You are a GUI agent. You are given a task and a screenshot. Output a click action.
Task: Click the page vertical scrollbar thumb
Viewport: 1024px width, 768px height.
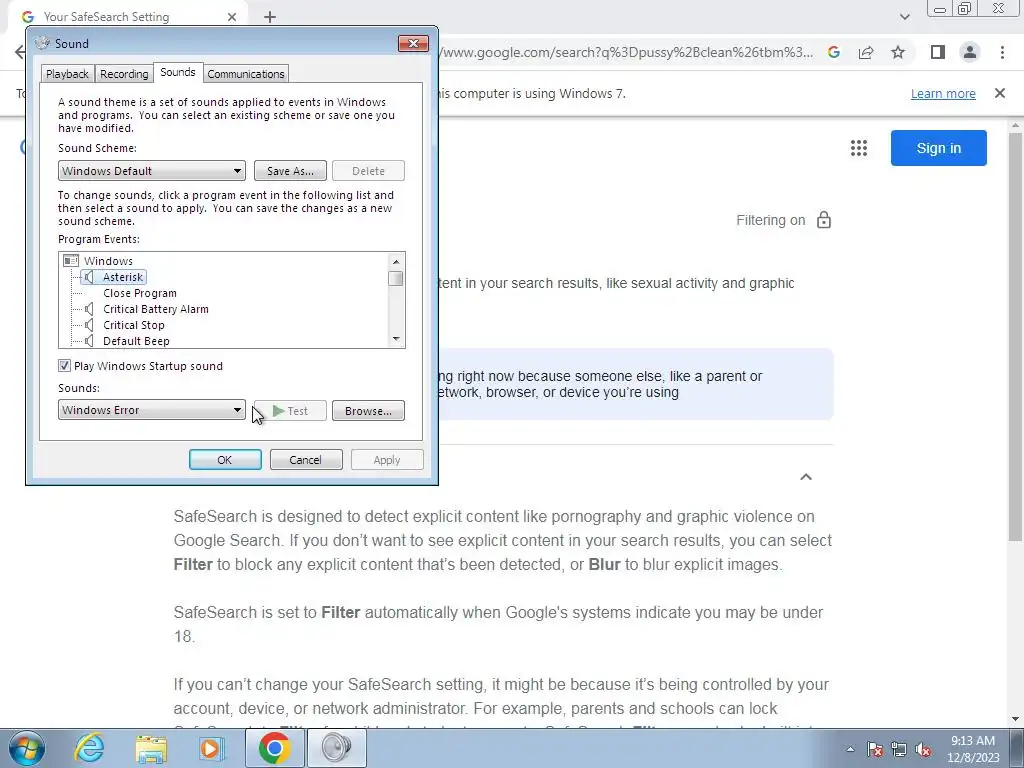(x=1015, y=336)
